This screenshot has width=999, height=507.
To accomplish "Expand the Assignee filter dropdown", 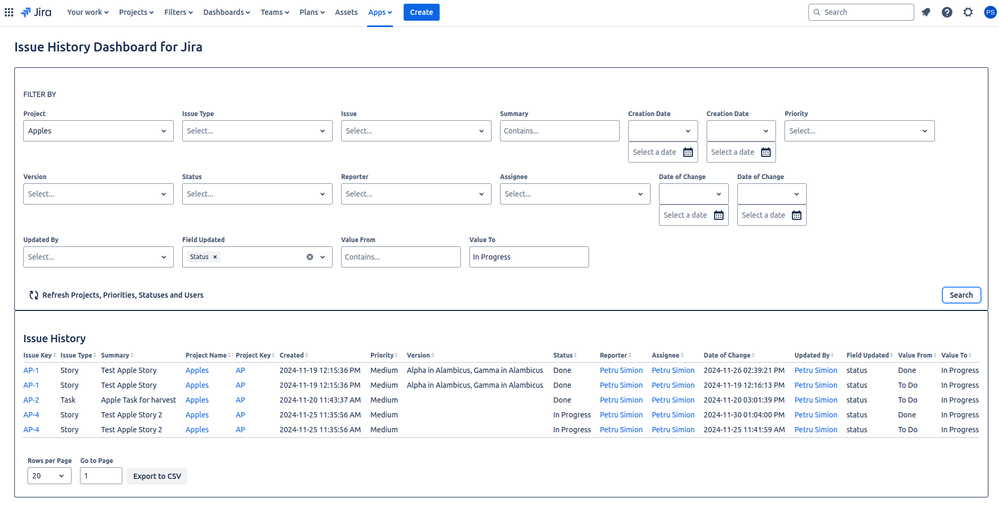I will [x=575, y=194].
